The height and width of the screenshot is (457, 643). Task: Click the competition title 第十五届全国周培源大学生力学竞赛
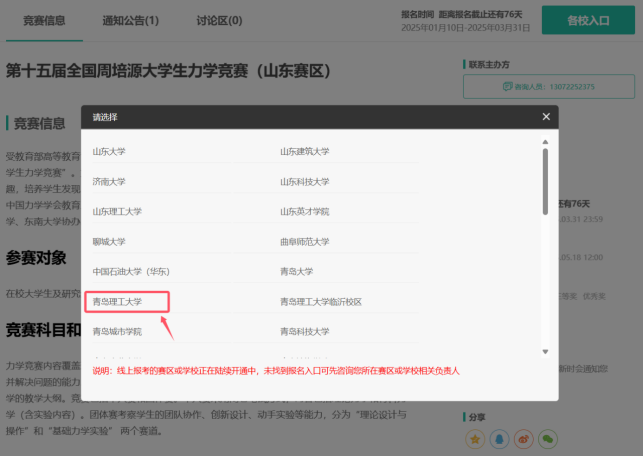pyautogui.click(x=168, y=71)
